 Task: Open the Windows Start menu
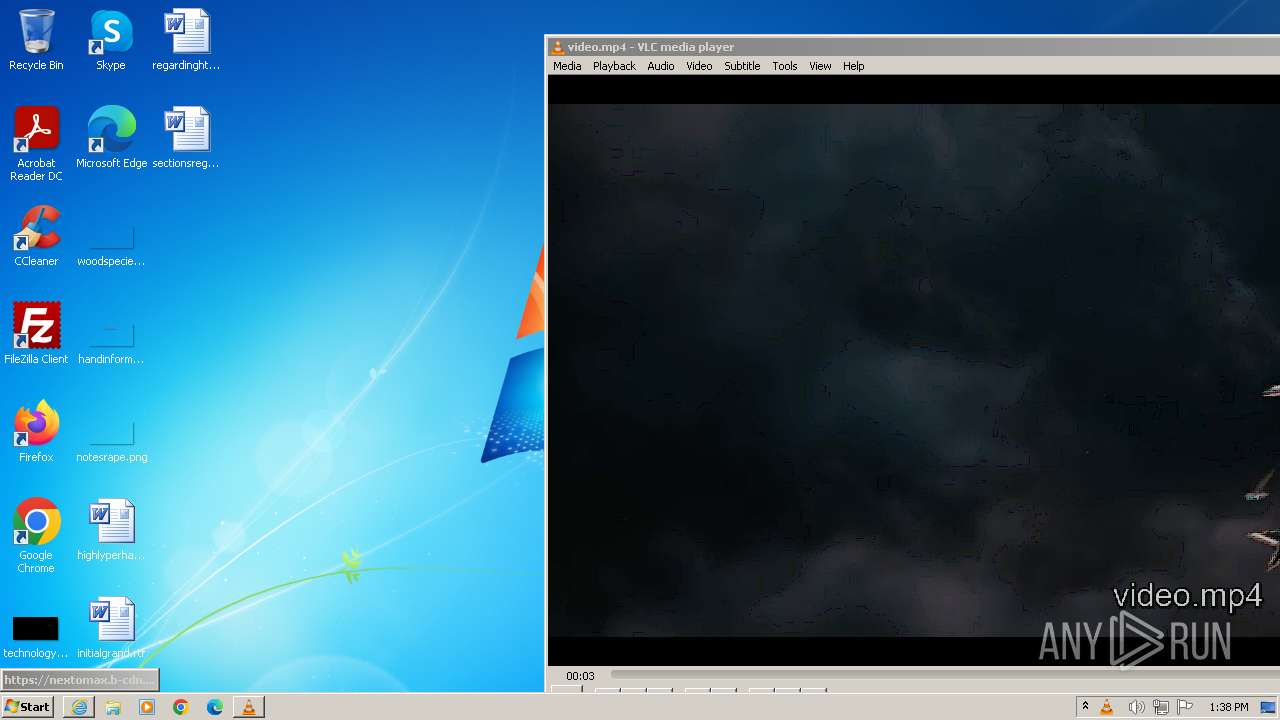pyautogui.click(x=27, y=706)
